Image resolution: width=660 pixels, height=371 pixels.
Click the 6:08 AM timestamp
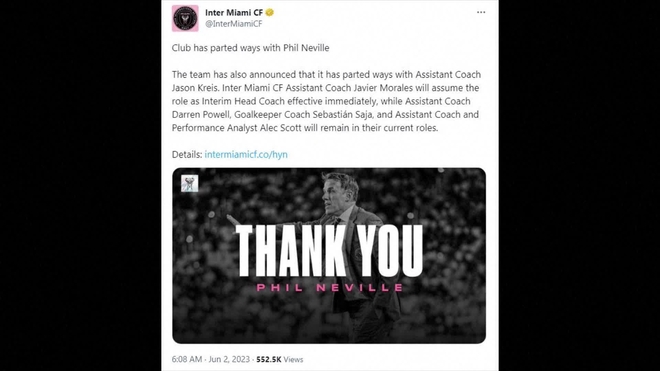(x=187, y=359)
